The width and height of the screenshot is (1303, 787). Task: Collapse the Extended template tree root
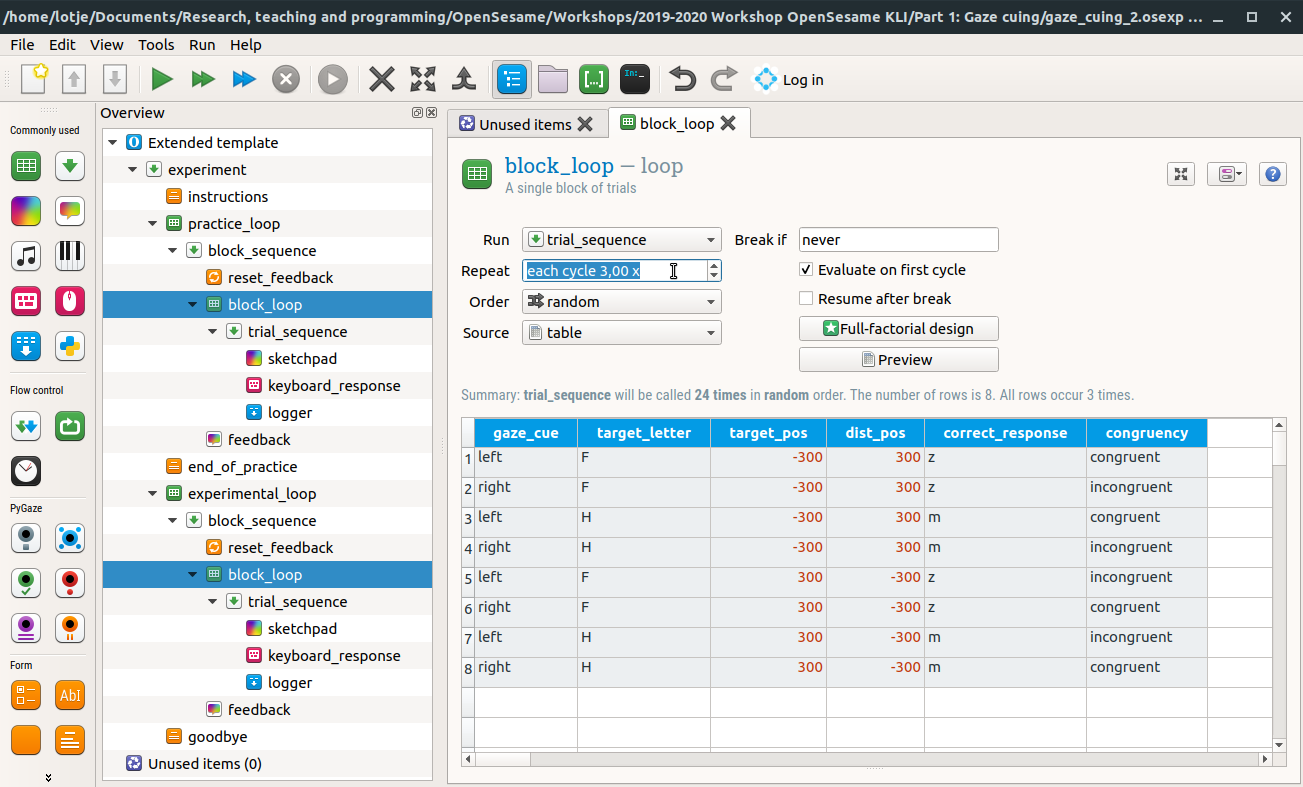pyautogui.click(x=113, y=143)
